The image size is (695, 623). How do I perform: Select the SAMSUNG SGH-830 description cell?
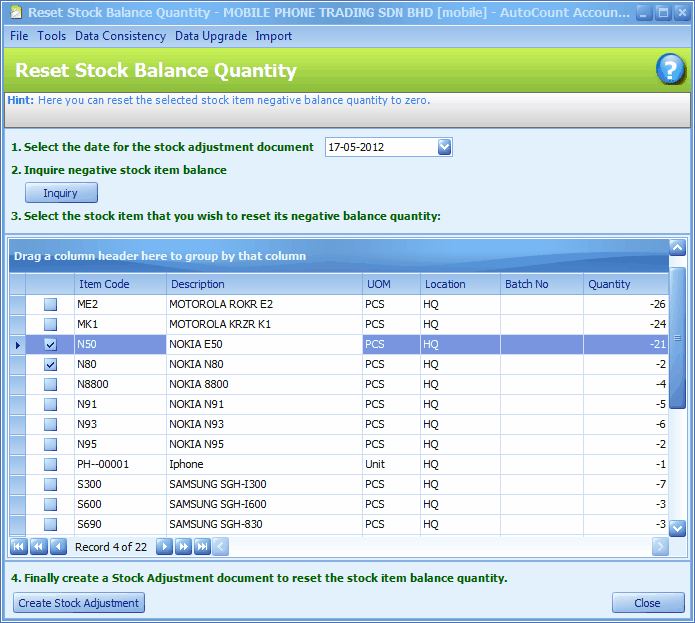click(264, 524)
